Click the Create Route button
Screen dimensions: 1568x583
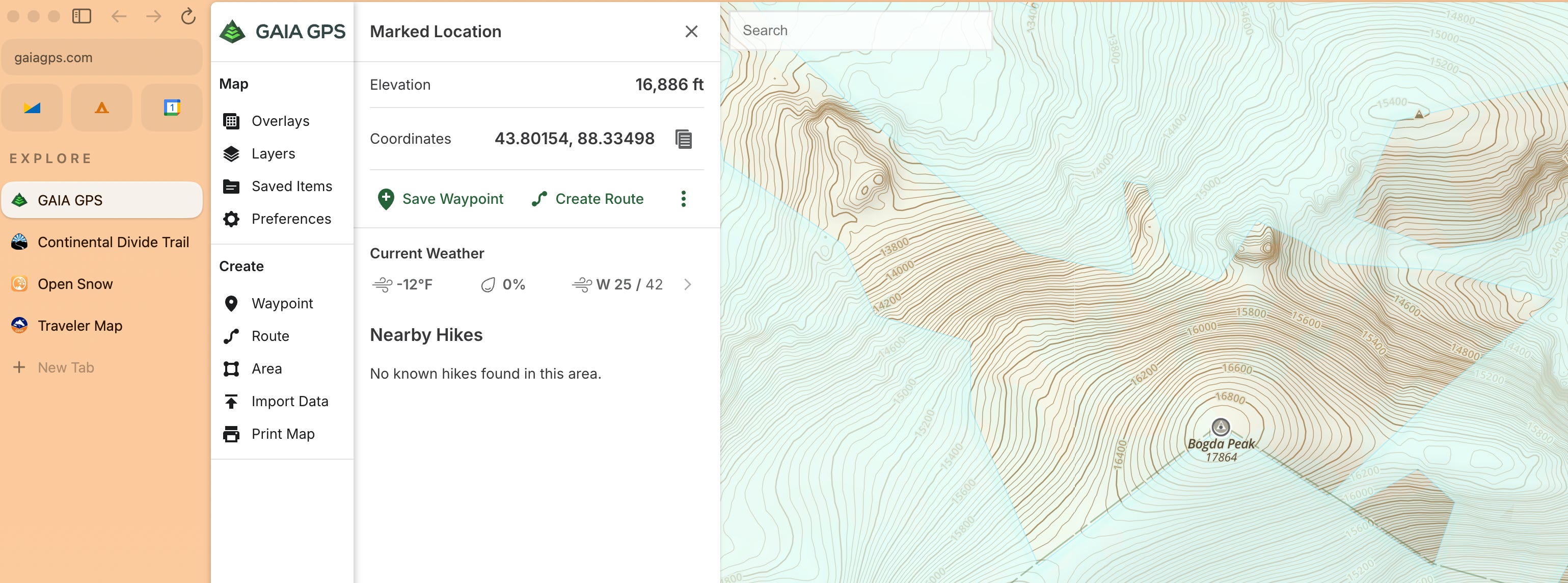587,199
